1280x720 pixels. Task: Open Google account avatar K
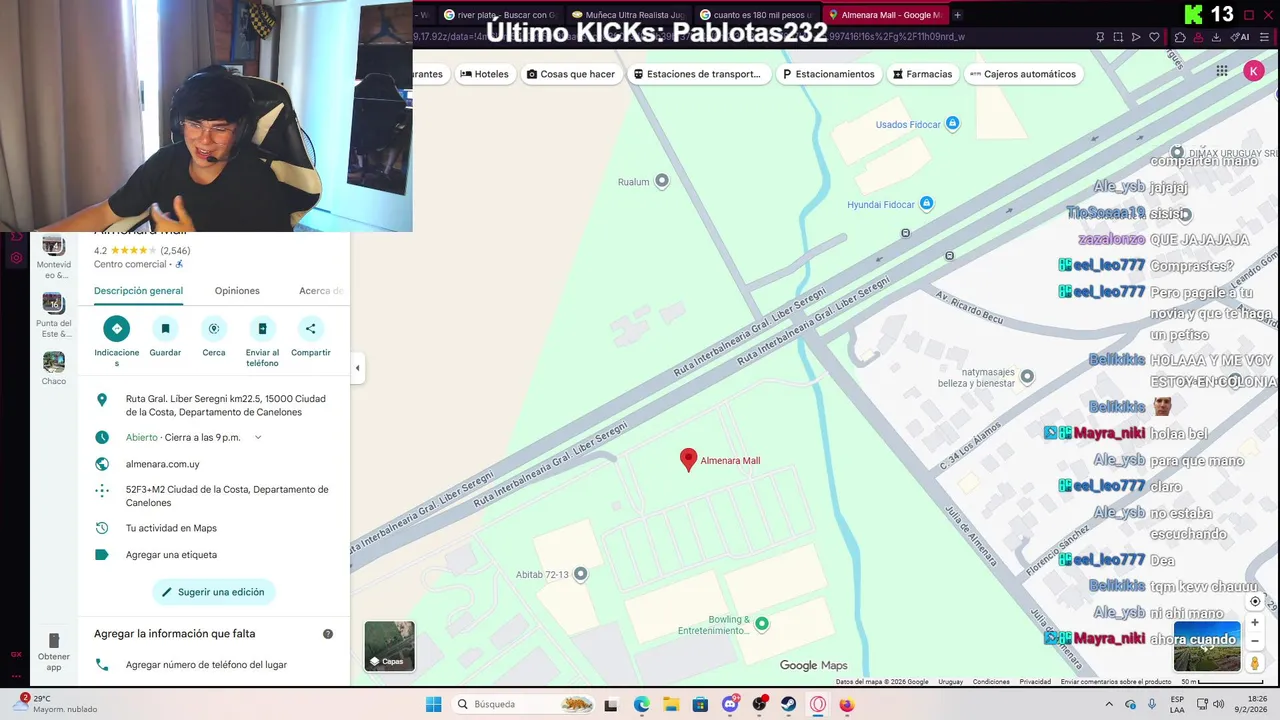pos(1253,70)
